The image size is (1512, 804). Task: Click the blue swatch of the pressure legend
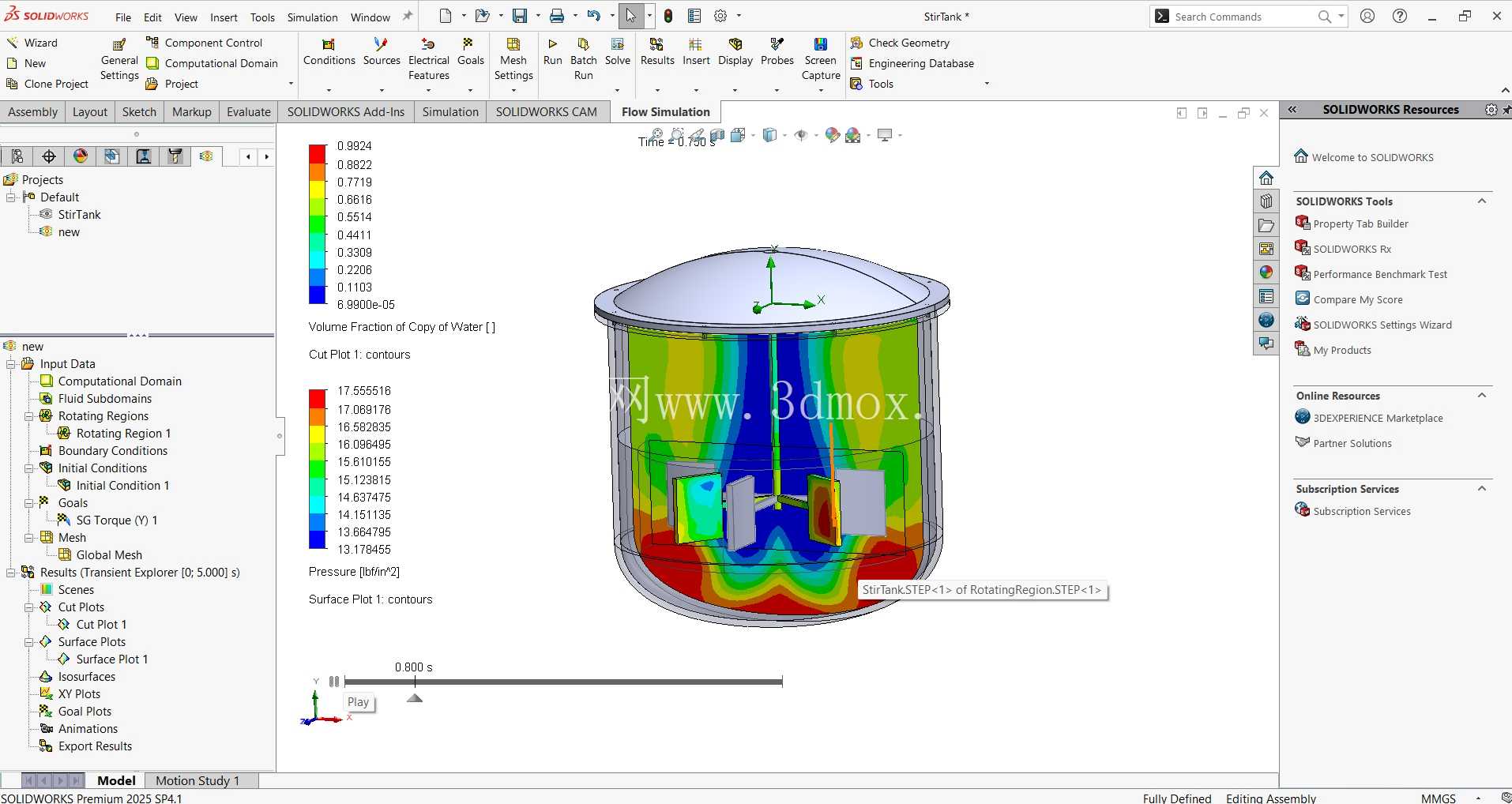point(318,539)
